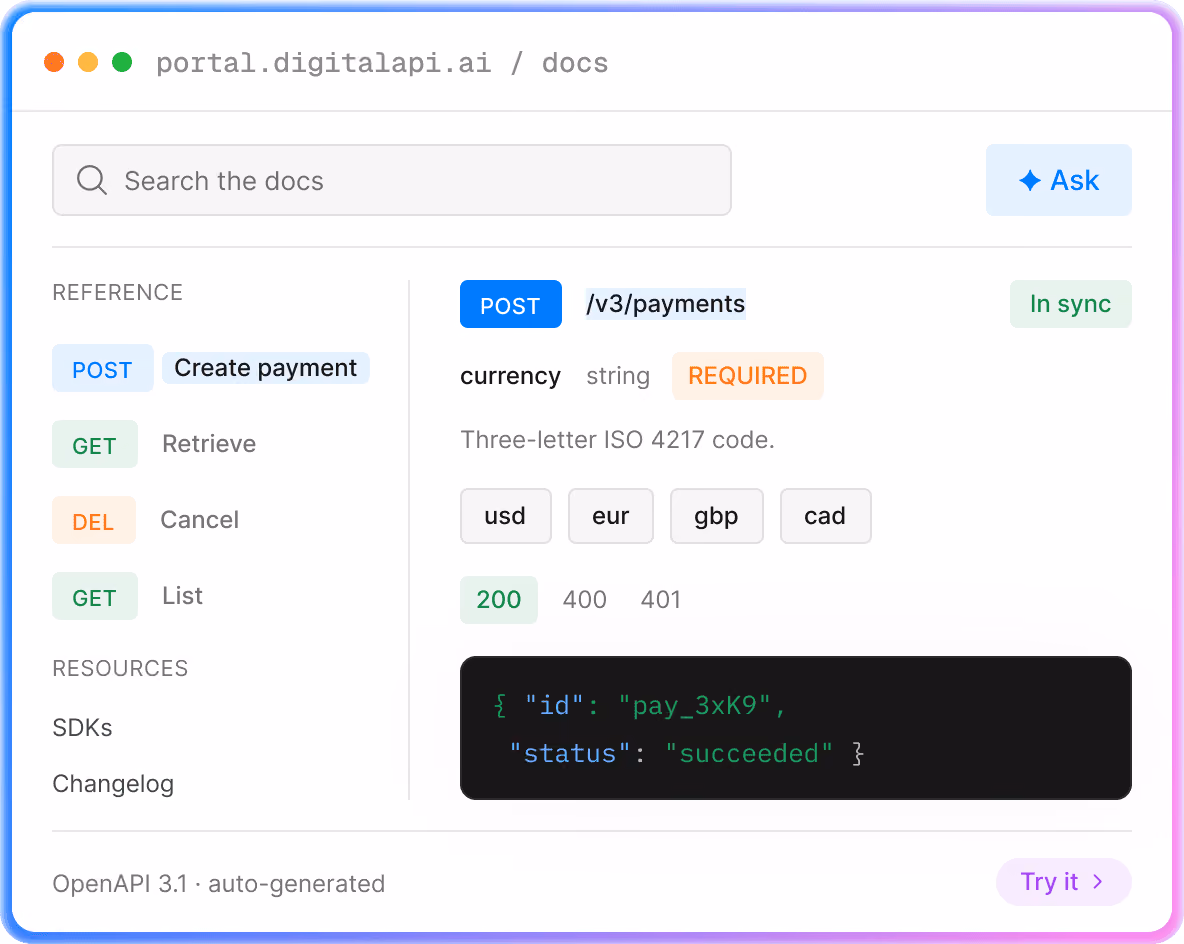Switch to the 400 response tab
The image size is (1184, 944).
[584, 600]
